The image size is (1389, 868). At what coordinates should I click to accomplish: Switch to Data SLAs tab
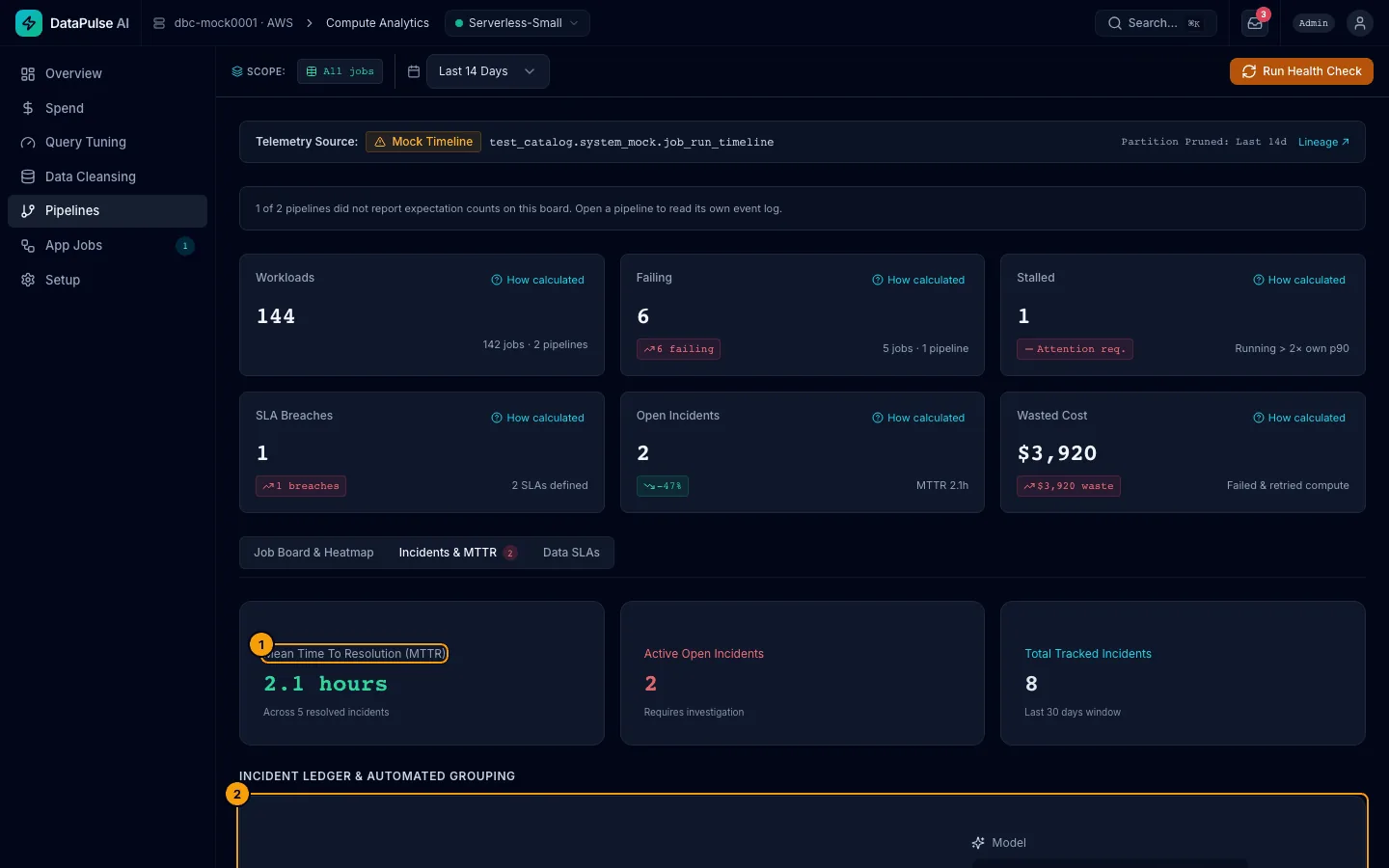pyautogui.click(x=571, y=553)
